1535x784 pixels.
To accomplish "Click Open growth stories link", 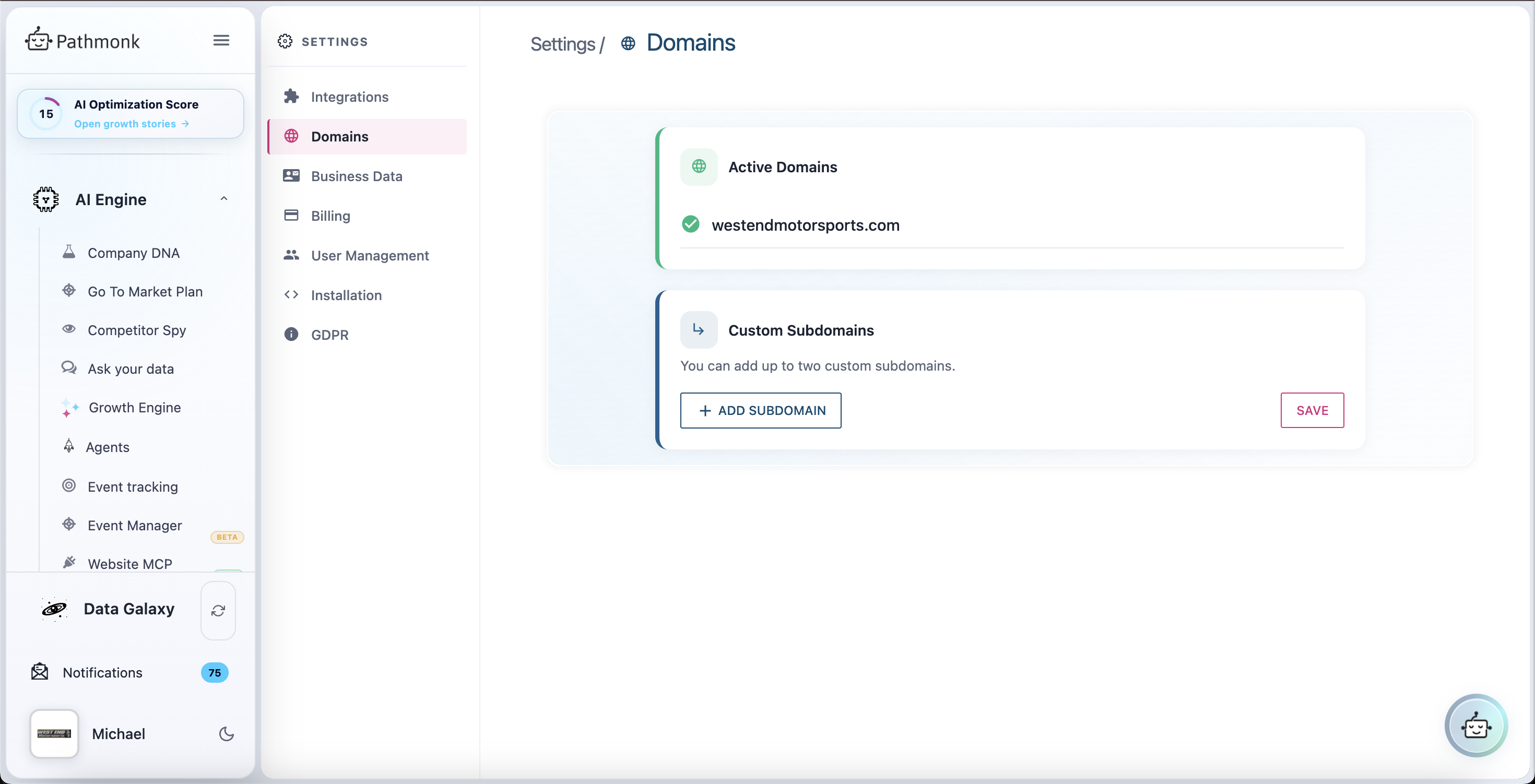I will point(131,124).
